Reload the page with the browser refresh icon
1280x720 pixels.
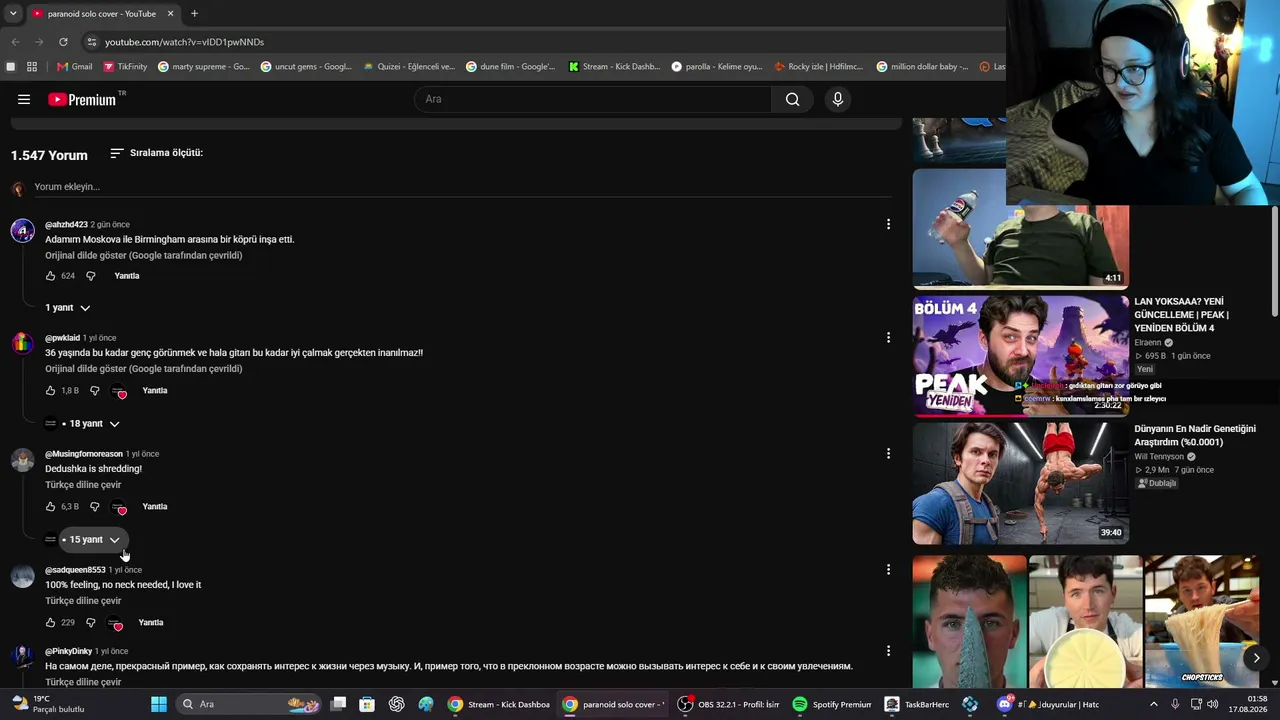point(63,42)
